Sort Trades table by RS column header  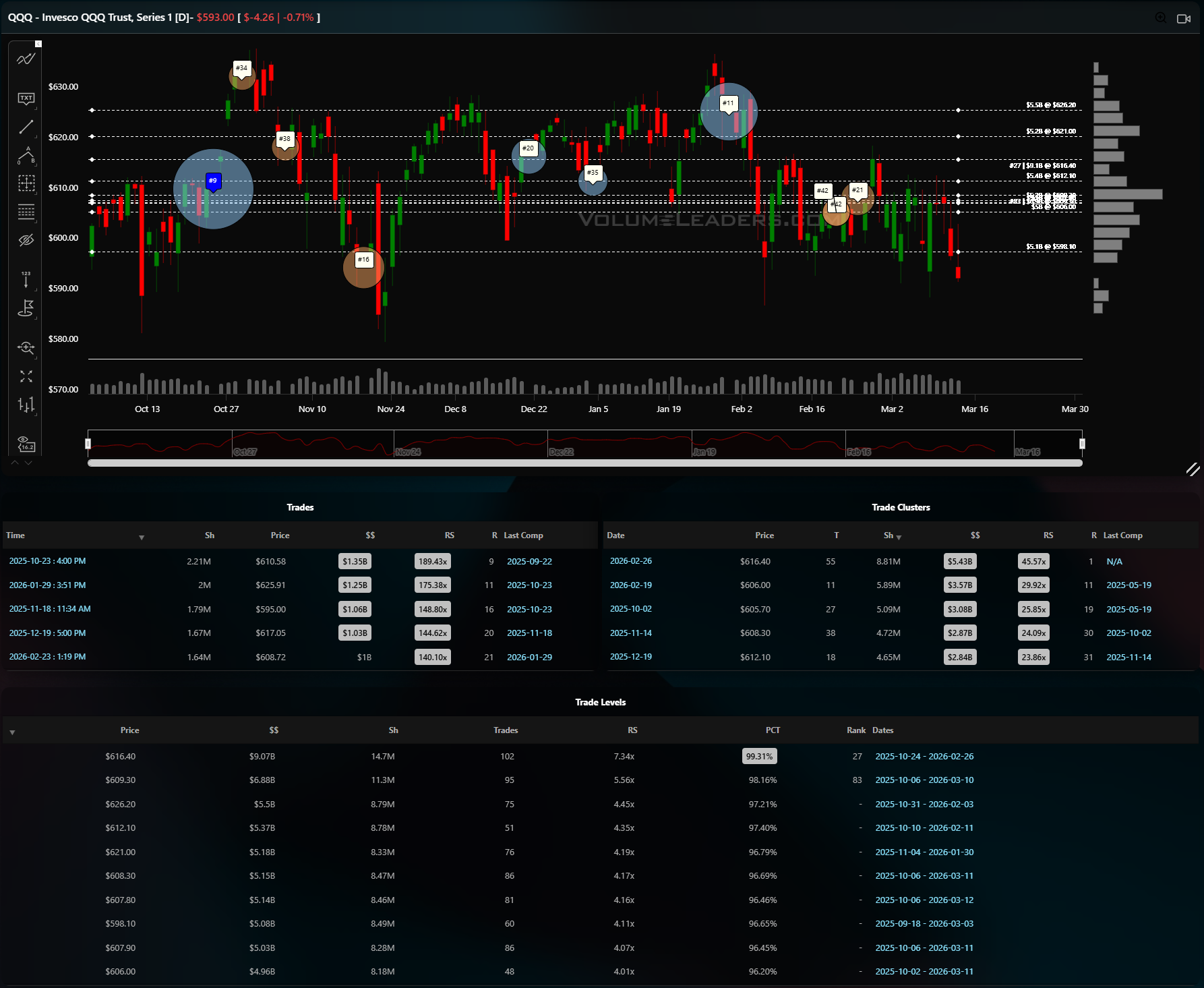click(450, 535)
